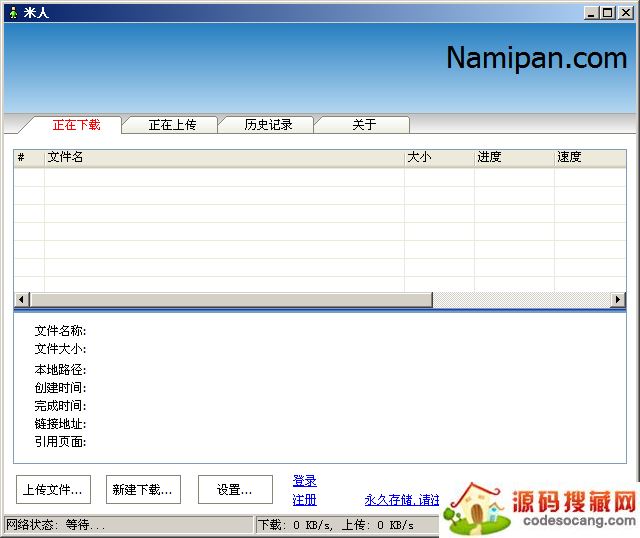Click the 上传文件... button
The height and width of the screenshot is (538, 640).
pos(52,489)
